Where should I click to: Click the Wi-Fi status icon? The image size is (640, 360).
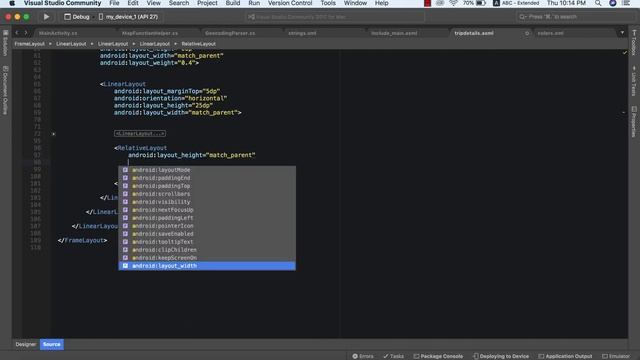click(x=453, y=3)
